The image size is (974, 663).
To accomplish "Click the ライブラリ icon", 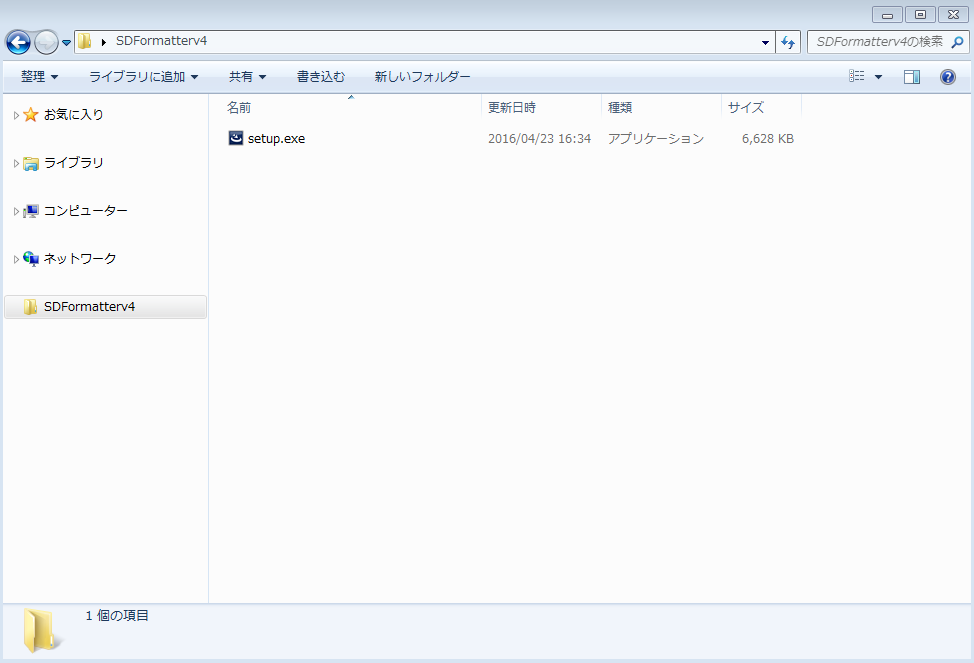I will click(x=30, y=163).
